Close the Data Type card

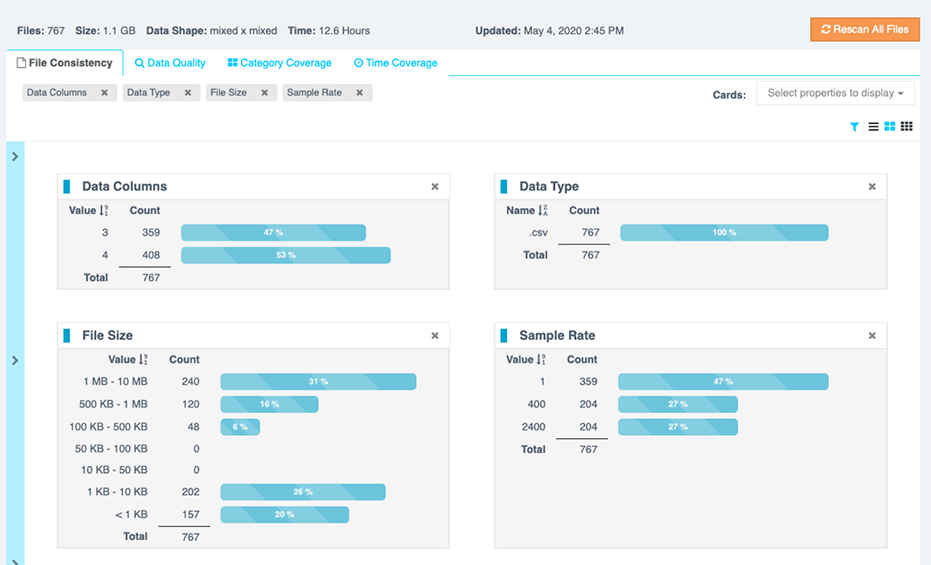[872, 187]
